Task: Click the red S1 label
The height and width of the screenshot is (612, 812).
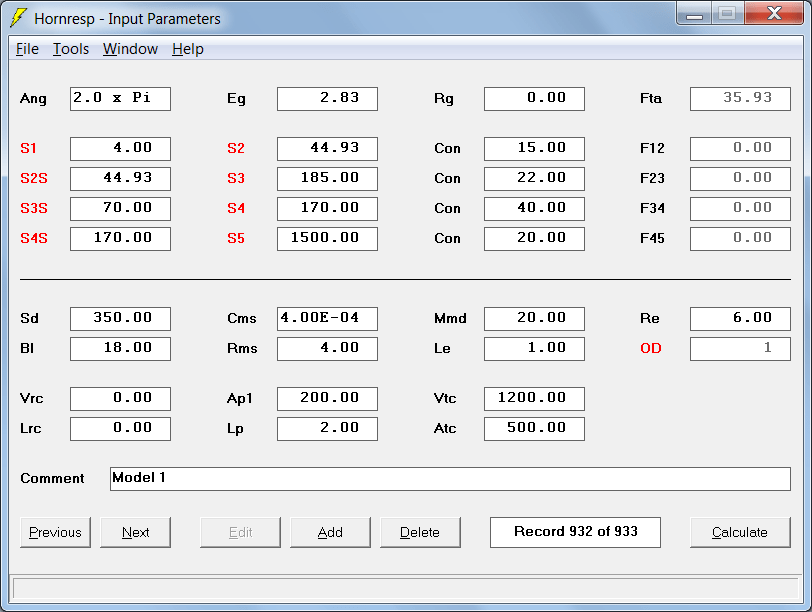Action: click(x=28, y=149)
